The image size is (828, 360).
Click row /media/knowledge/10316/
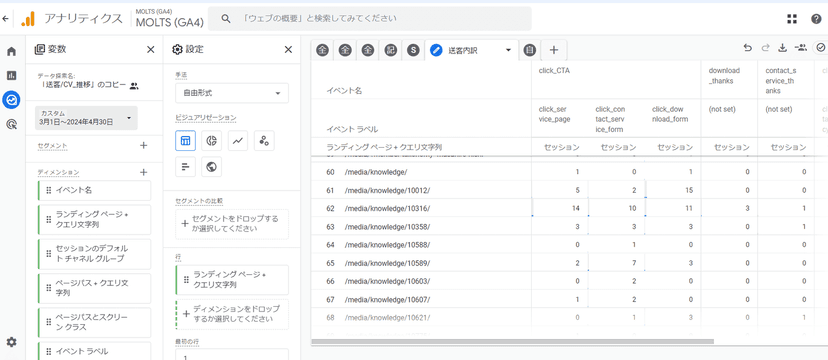[569, 209]
